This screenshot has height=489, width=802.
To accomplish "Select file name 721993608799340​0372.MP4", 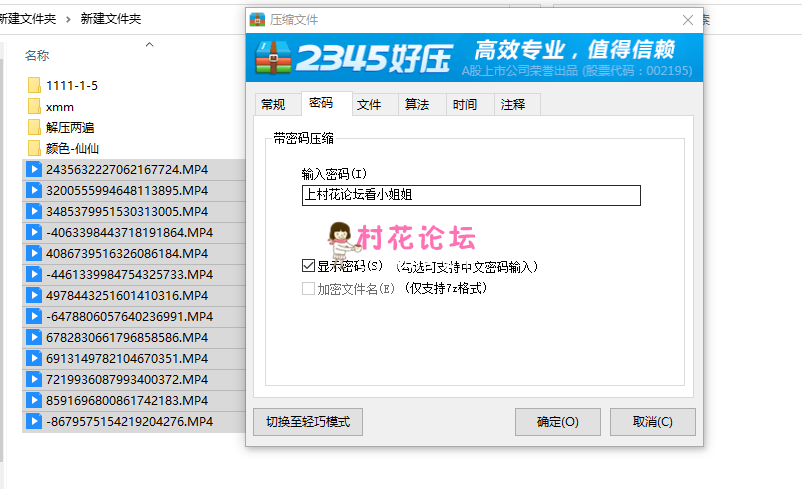I will click(127, 379).
